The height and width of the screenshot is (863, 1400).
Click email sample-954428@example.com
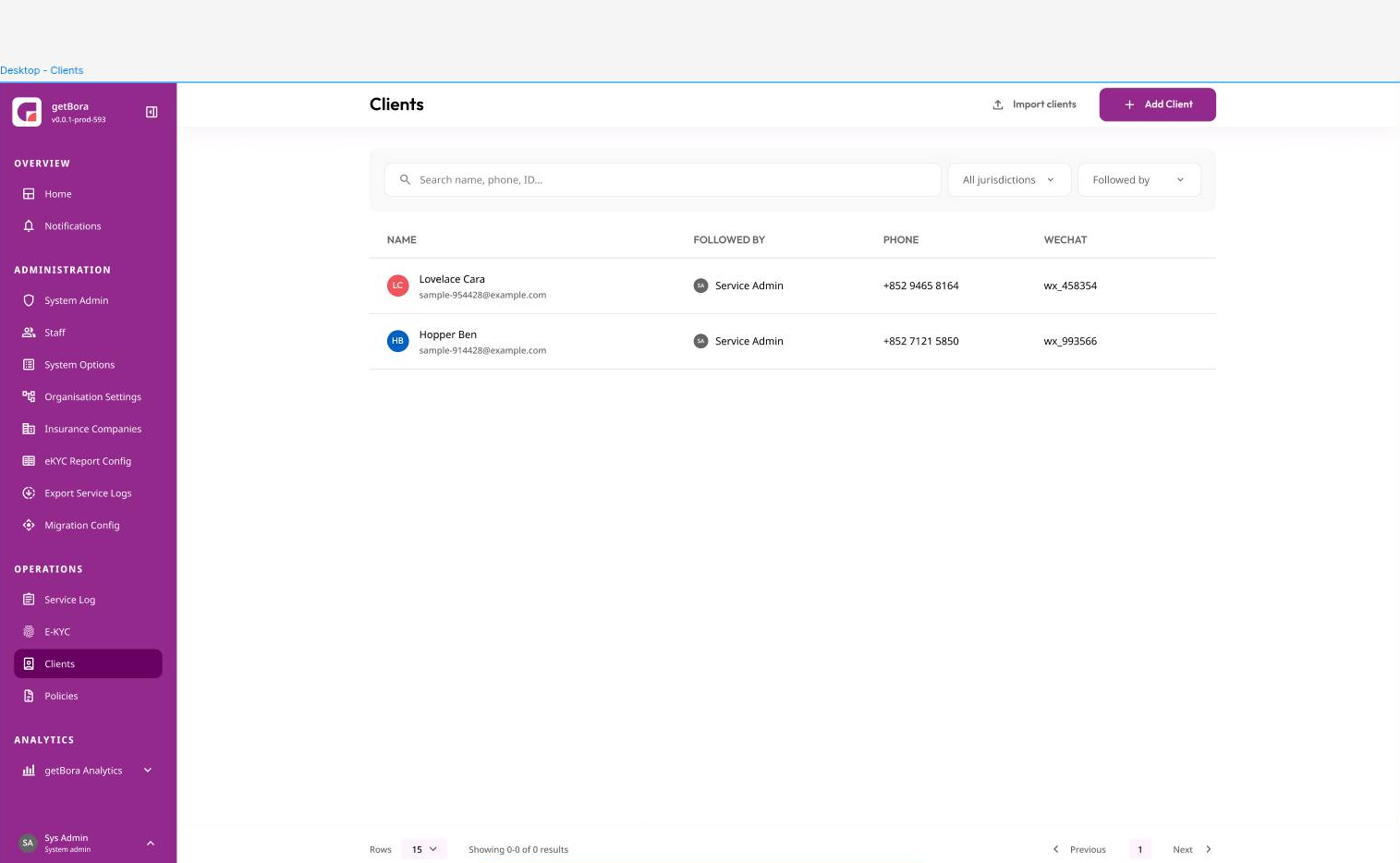coord(482,295)
